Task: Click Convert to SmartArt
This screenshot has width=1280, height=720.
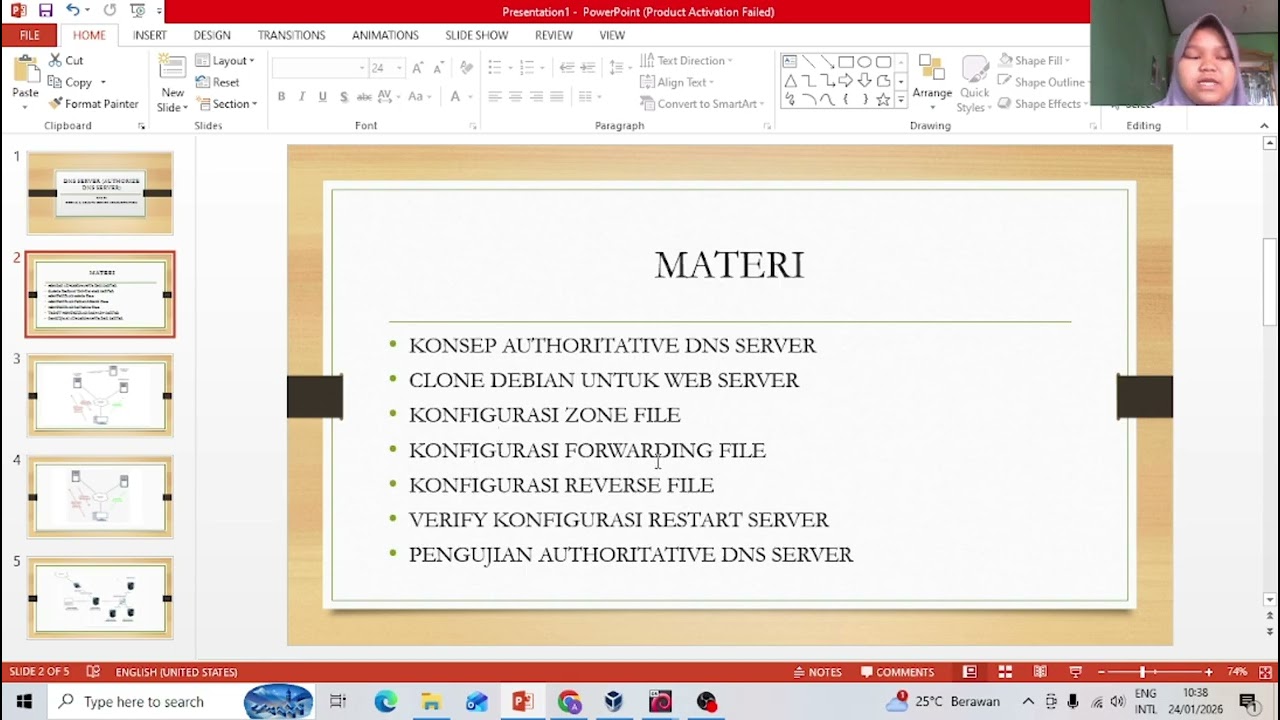Action: (701, 104)
